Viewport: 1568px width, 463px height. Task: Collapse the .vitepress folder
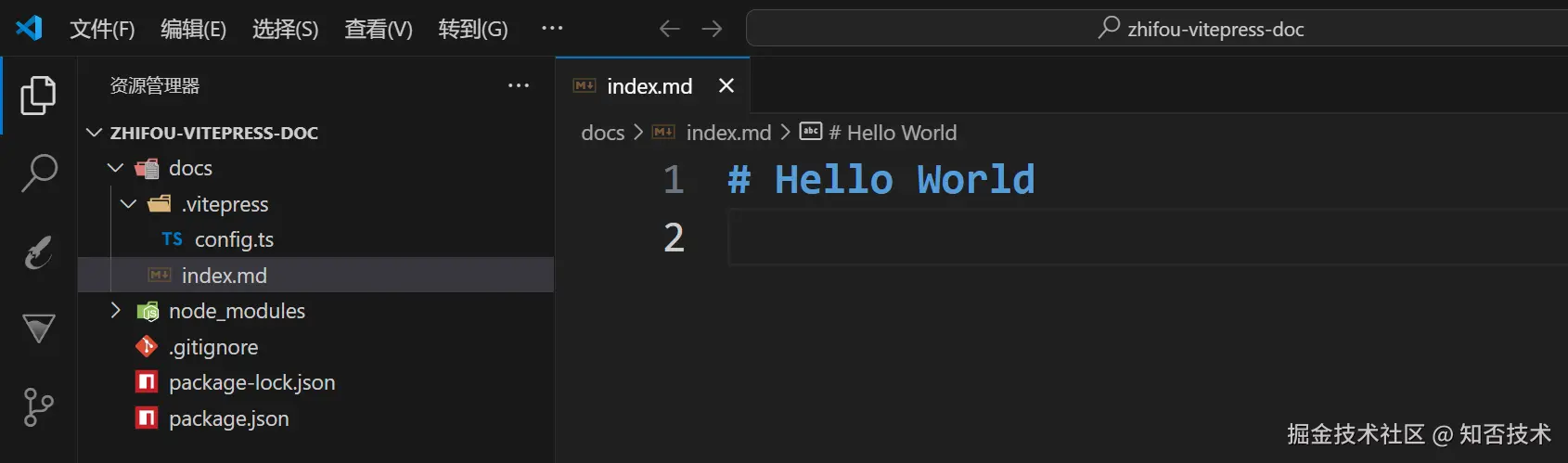click(x=128, y=204)
